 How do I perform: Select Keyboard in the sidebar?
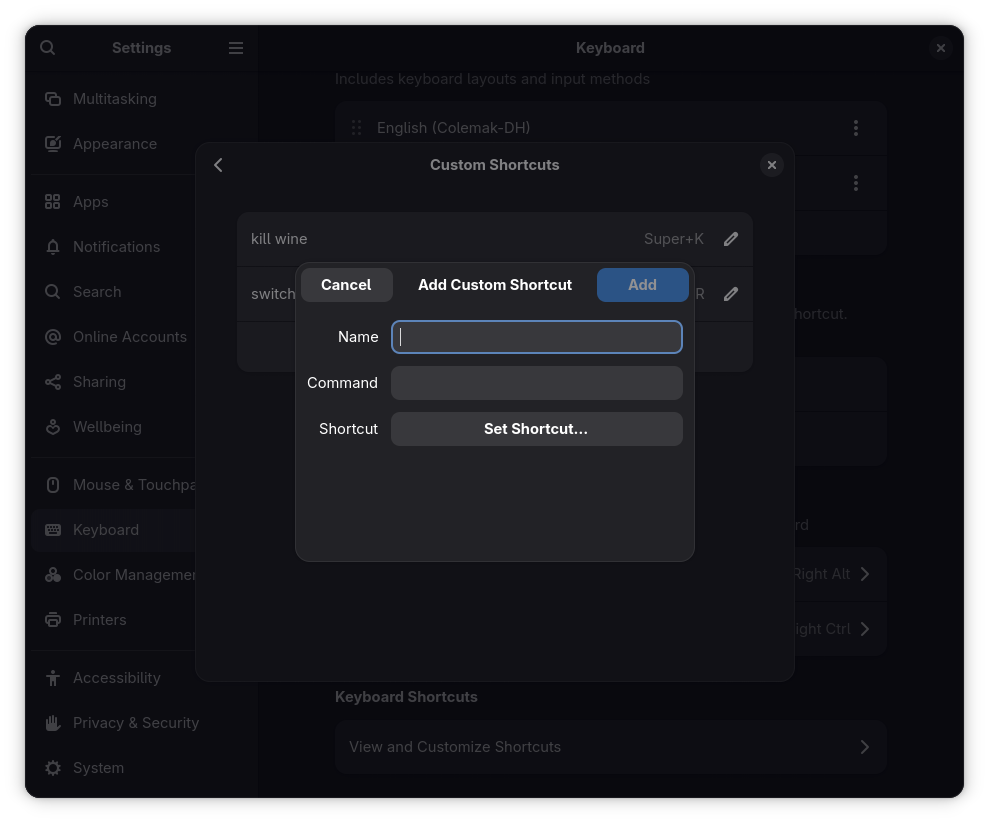[x=114, y=530]
